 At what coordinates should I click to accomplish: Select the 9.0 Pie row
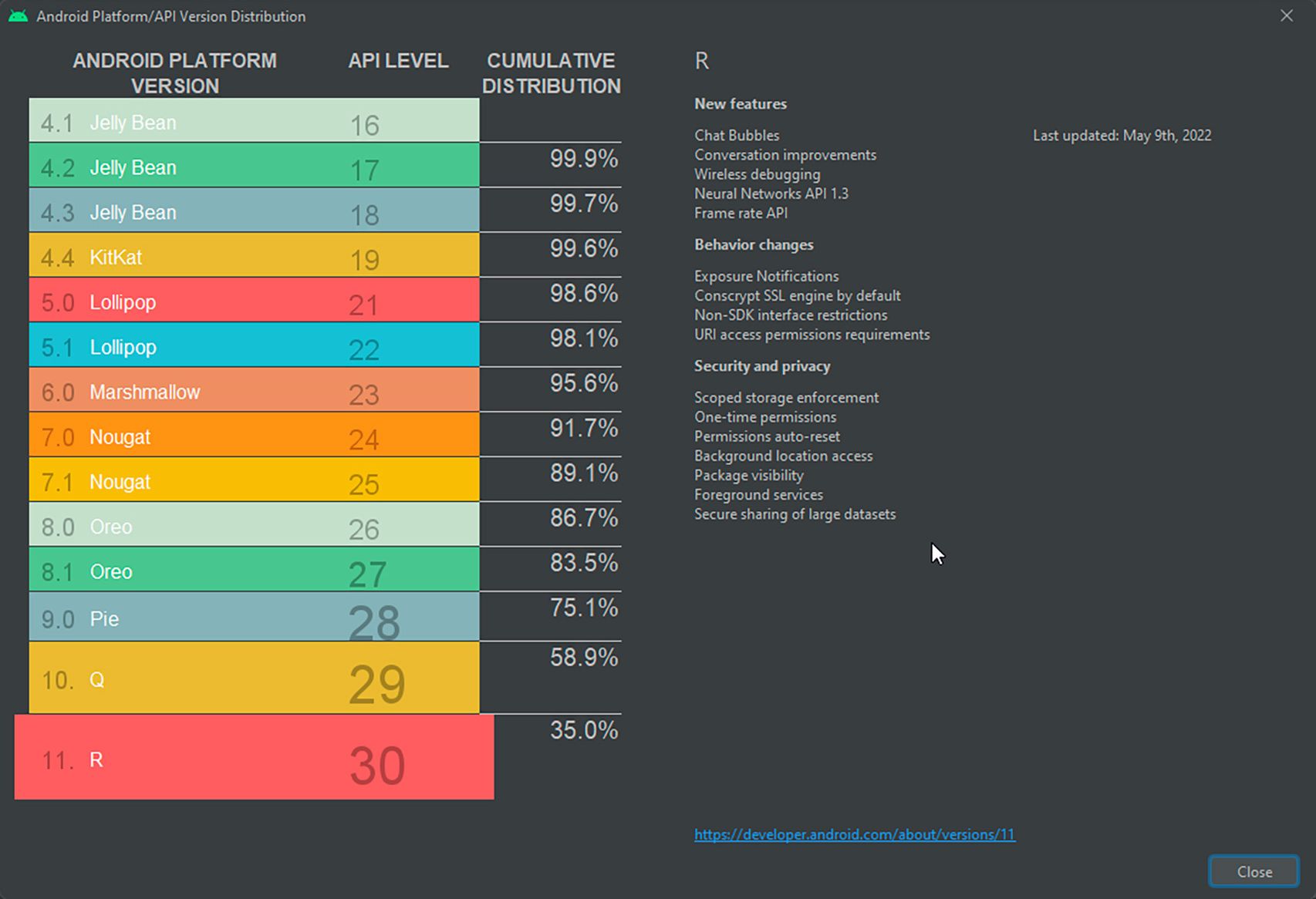tap(254, 617)
